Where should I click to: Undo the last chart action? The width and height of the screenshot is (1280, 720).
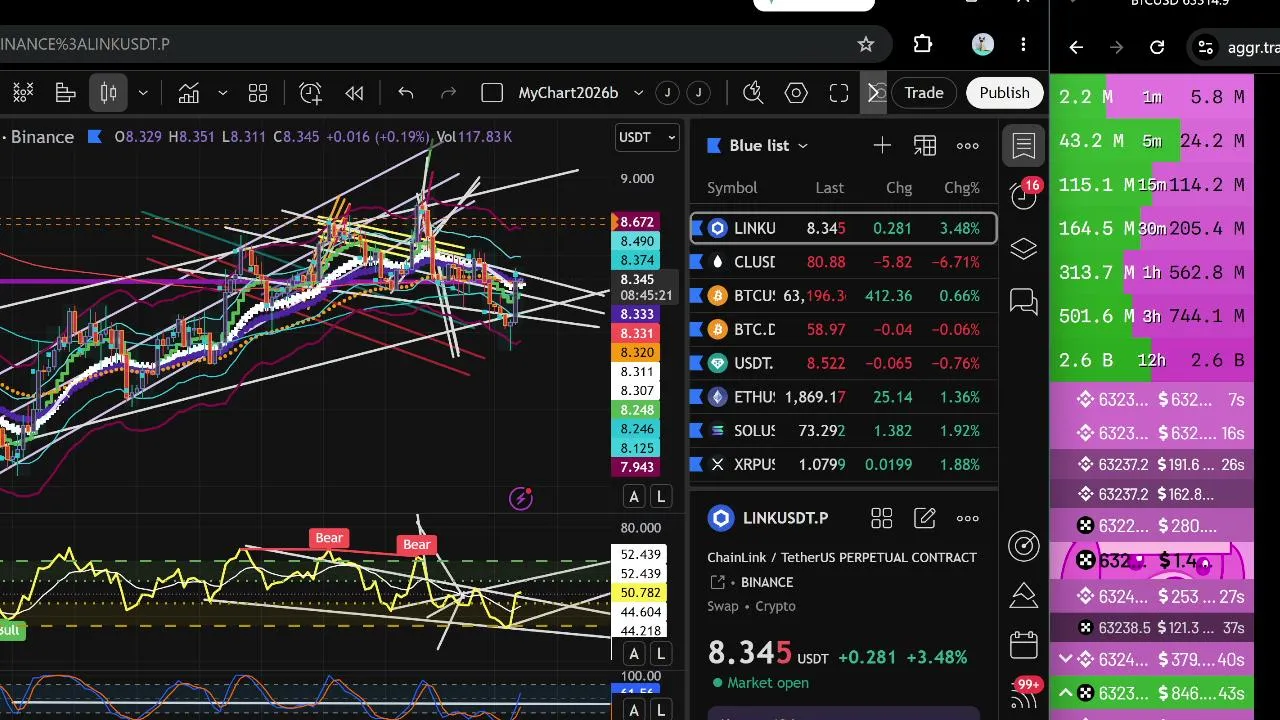point(406,93)
